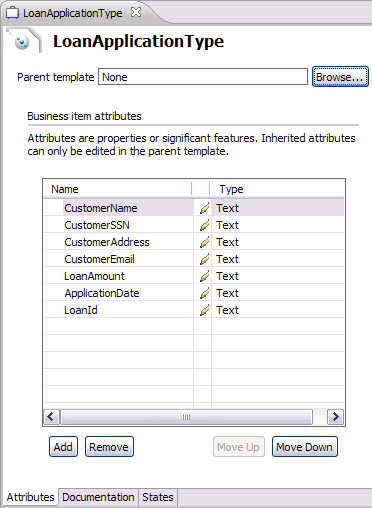Select the LoanApplicationType editor tab

73,13
